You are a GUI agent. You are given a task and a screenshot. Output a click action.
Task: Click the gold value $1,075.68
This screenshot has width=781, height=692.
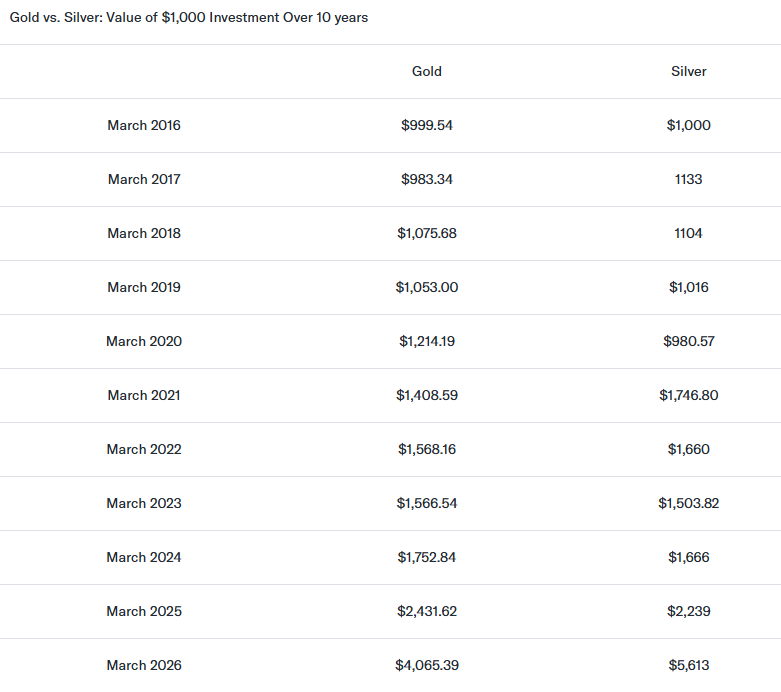(427, 234)
